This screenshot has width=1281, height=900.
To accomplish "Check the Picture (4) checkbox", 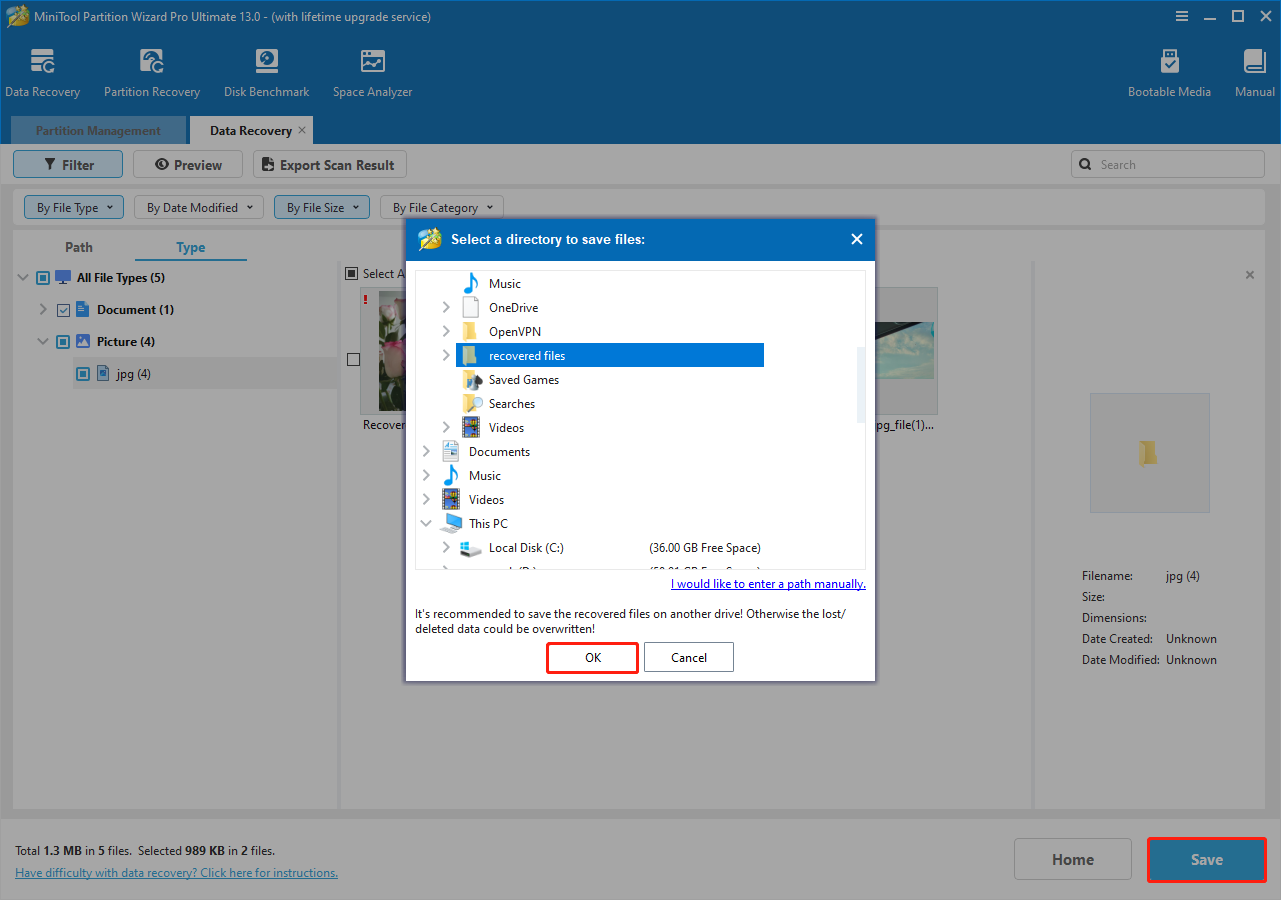I will point(63,341).
